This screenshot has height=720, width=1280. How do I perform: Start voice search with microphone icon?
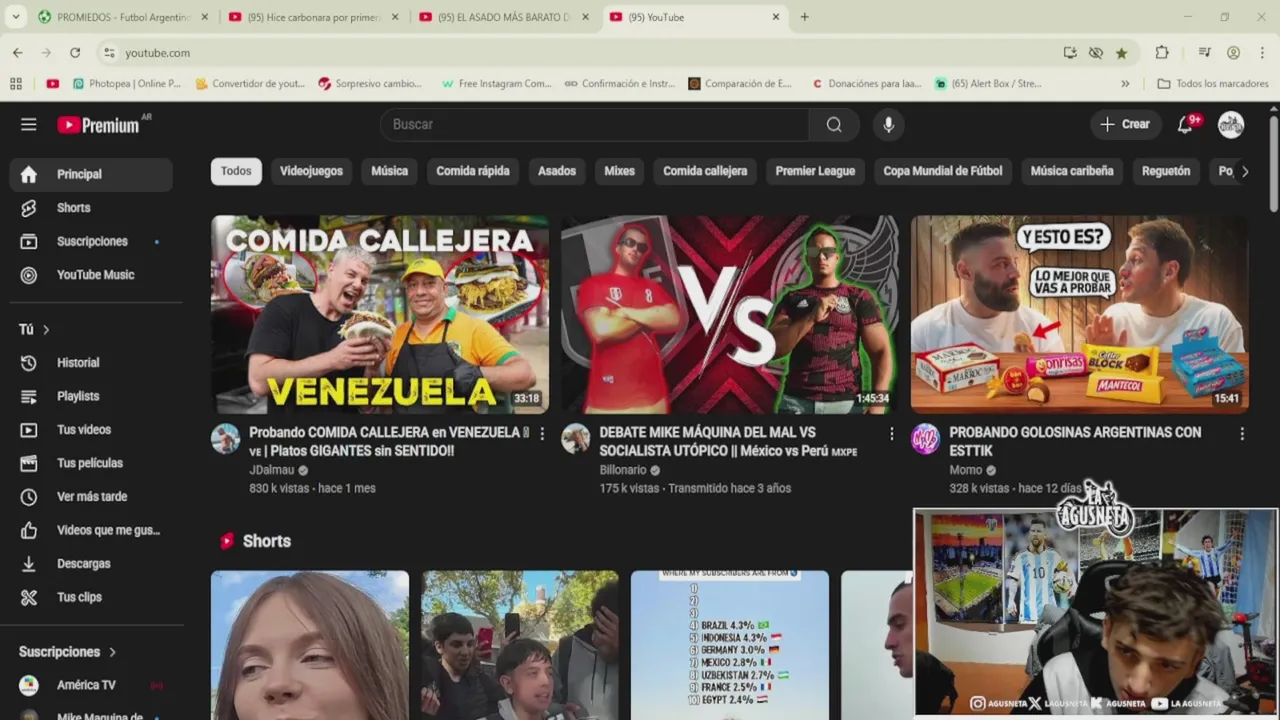pyautogui.click(x=888, y=124)
